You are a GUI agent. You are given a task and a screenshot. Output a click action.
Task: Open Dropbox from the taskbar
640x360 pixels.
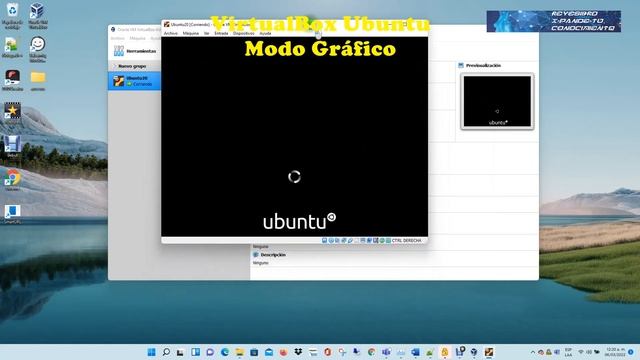pyautogui.click(x=298, y=352)
